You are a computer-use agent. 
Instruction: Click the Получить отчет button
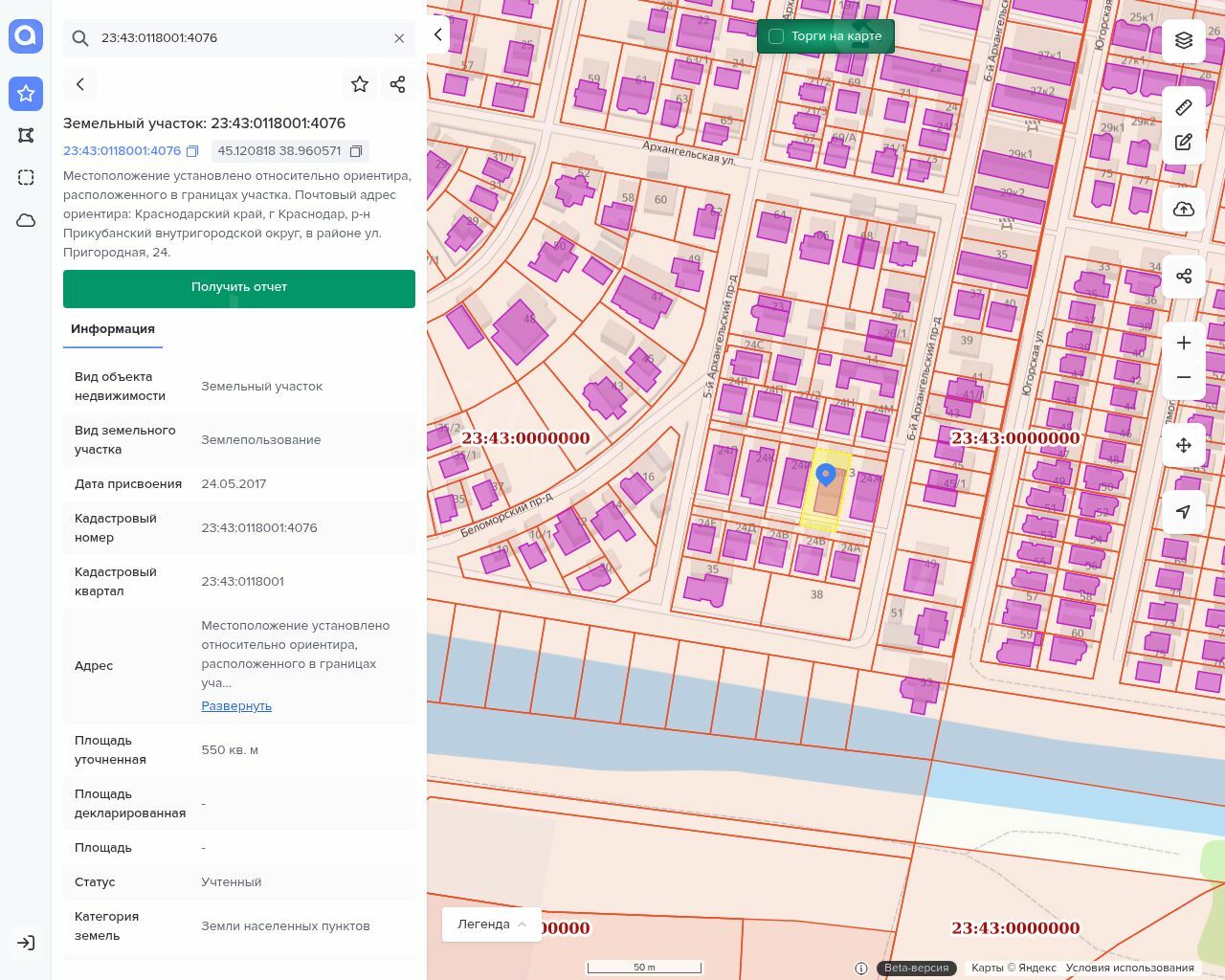239,288
